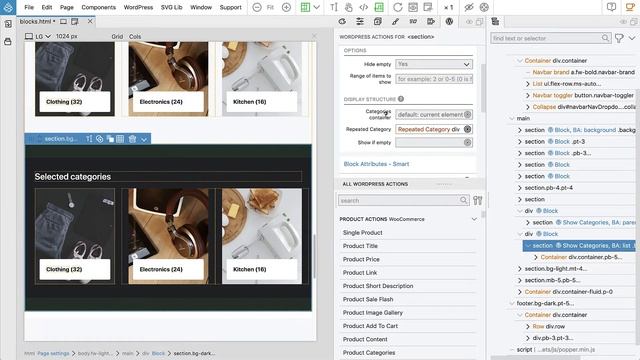Expand the footer.bg-dark tree node
640x360 pixels.
click(x=512, y=303)
